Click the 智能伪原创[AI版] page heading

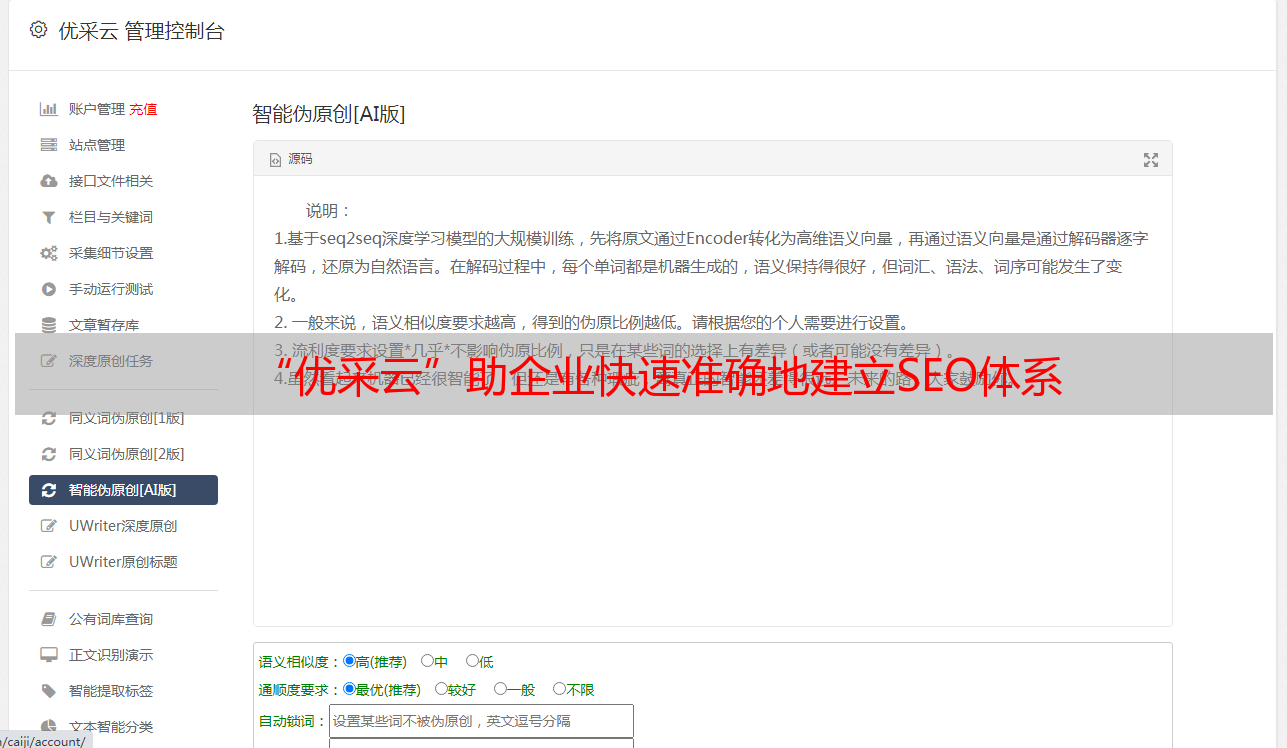click(x=328, y=114)
